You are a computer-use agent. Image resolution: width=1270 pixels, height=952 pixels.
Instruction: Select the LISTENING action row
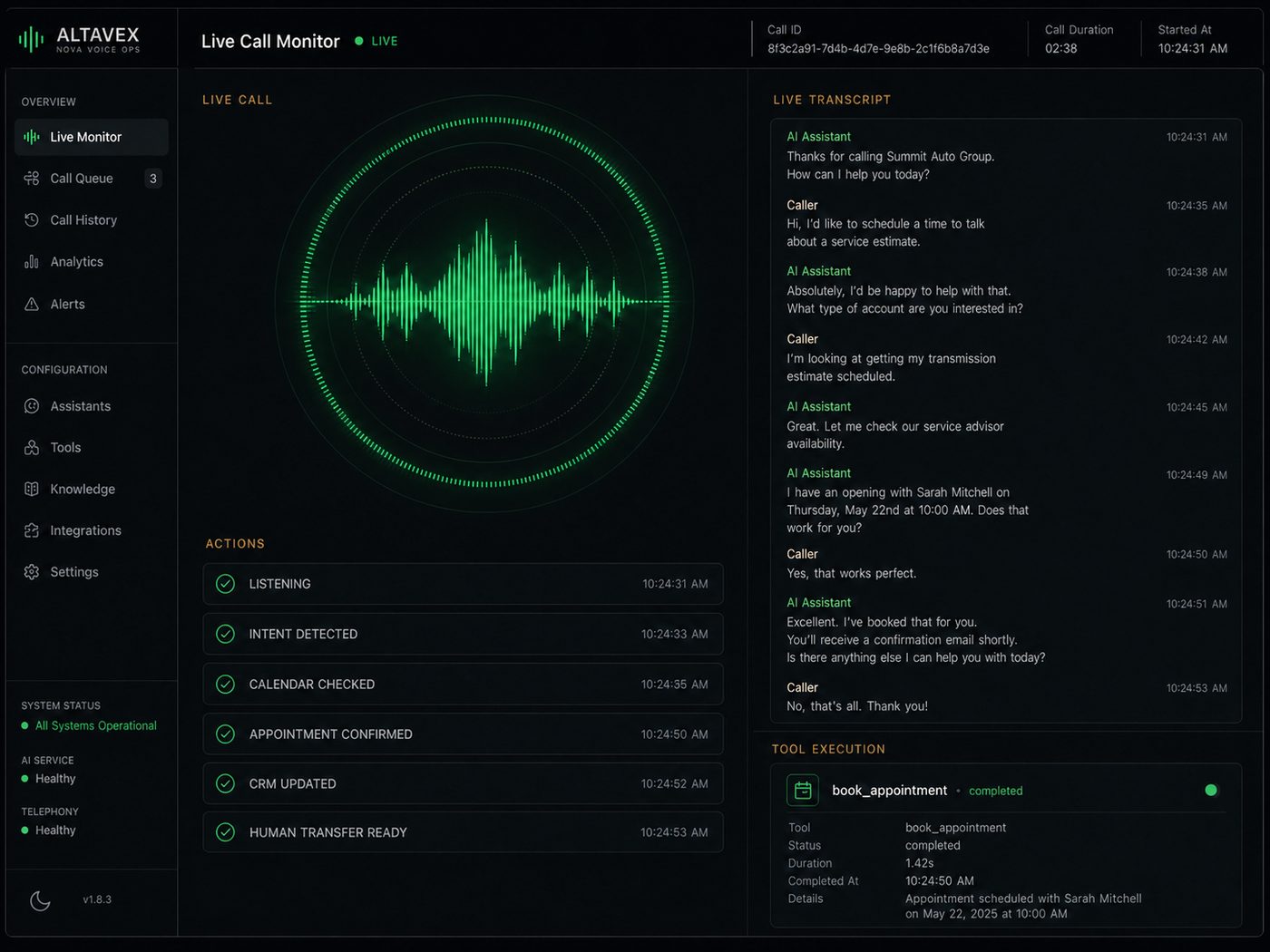pyautogui.click(x=463, y=584)
